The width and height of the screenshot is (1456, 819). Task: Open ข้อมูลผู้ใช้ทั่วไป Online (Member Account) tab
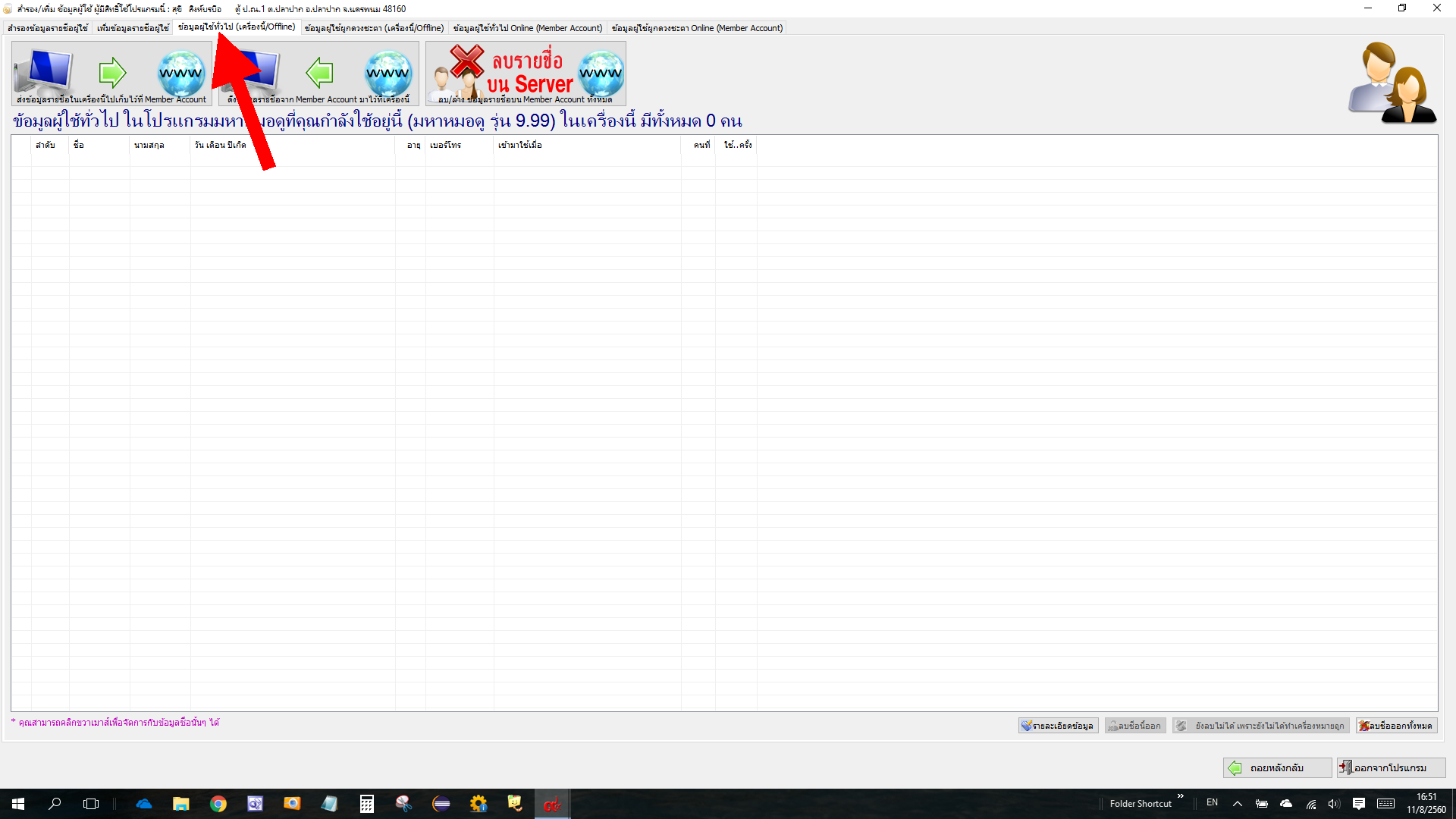point(527,28)
